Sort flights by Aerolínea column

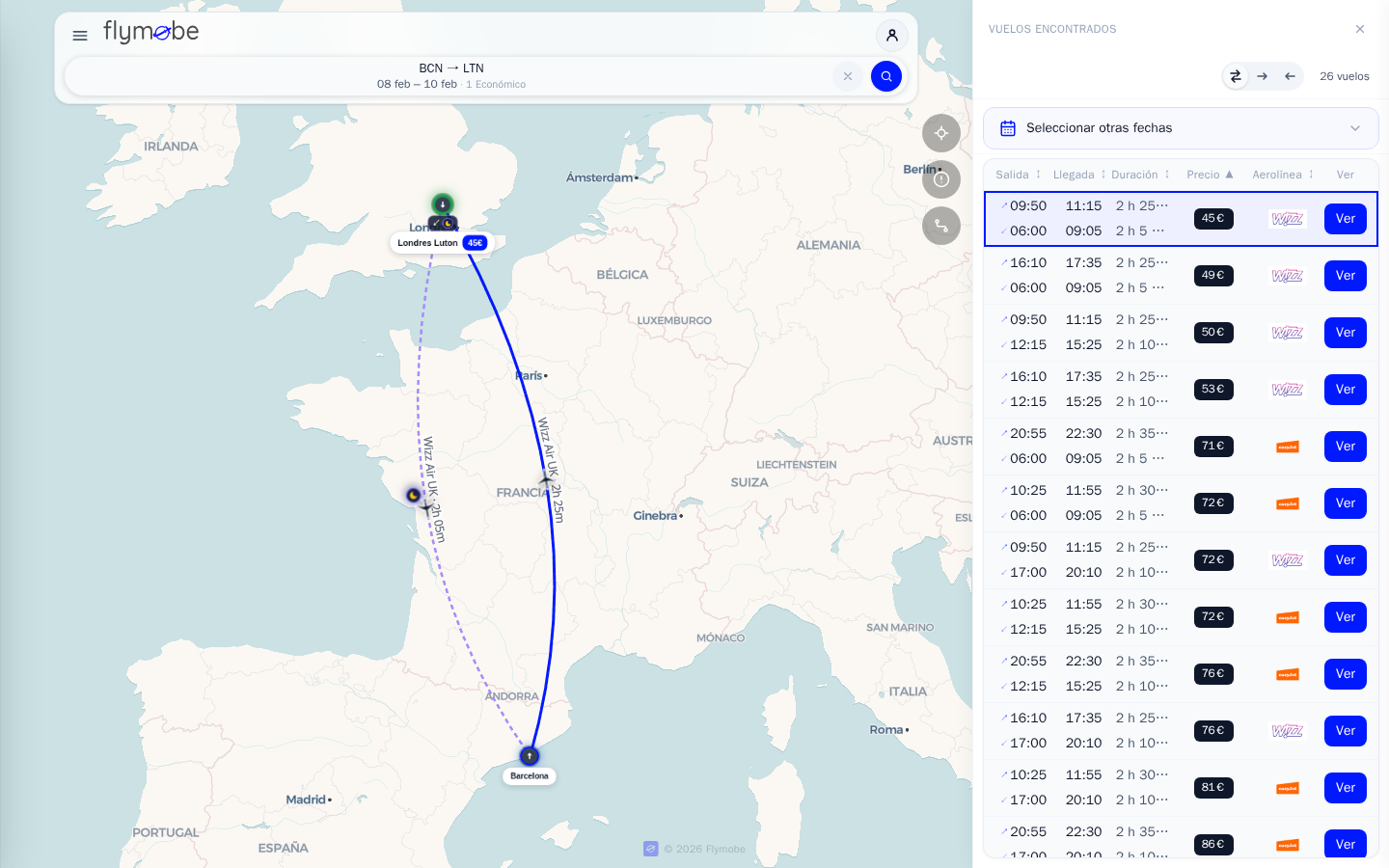click(1283, 175)
